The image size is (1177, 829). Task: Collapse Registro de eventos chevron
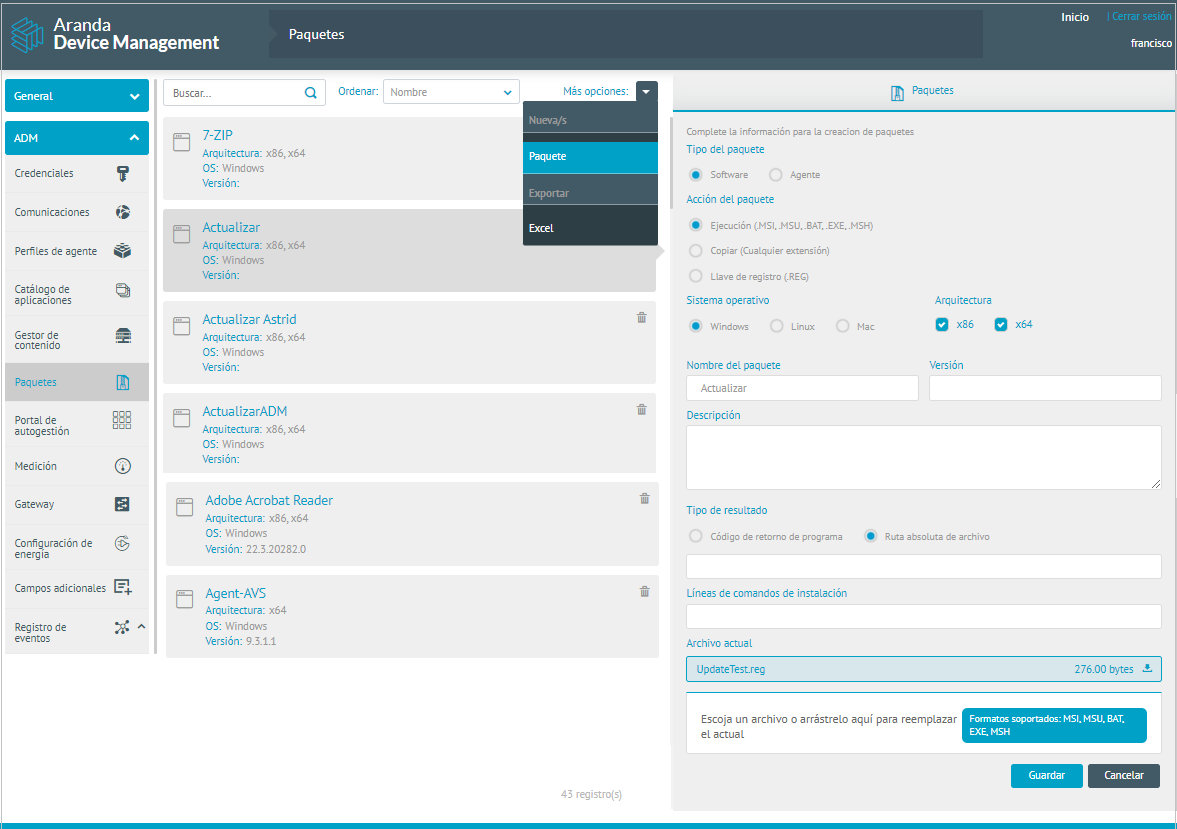[x=141, y=626]
